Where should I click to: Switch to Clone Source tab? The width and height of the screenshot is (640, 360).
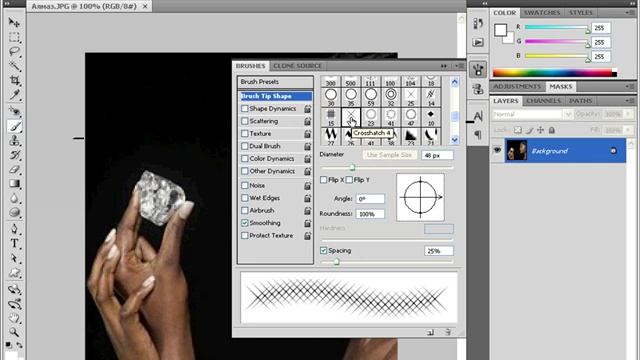tap(297, 66)
